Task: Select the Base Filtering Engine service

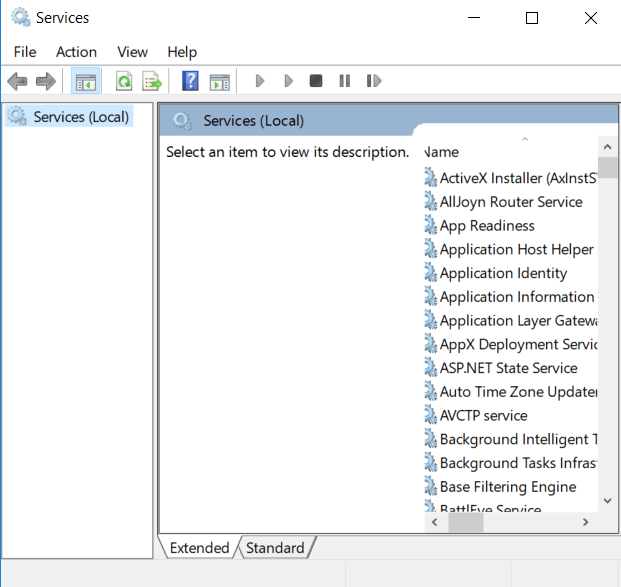Action: (507, 487)
